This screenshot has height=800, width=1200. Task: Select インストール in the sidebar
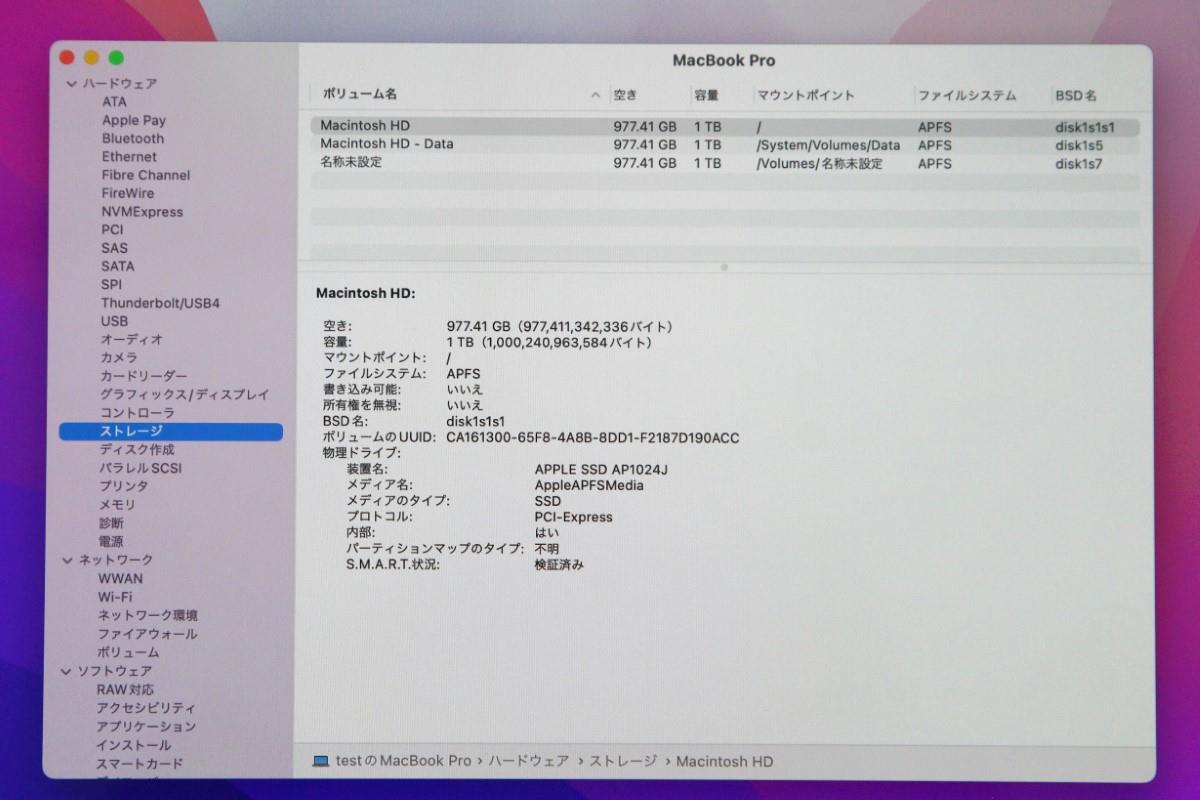click(x=134, y=745)
